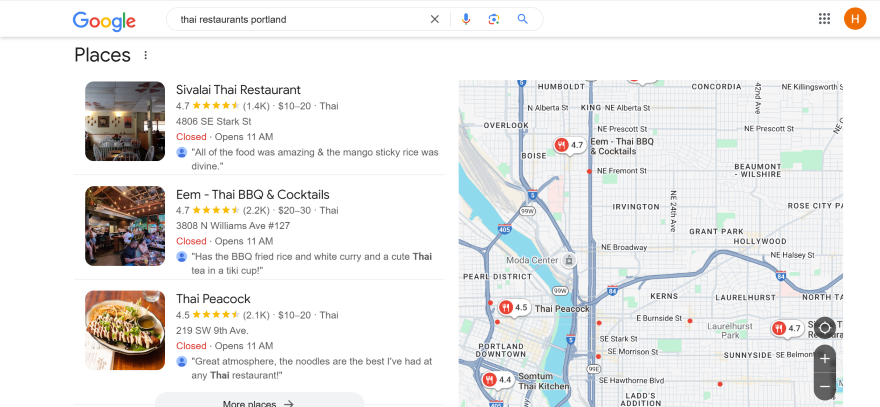Viewport: 880px width, 407px height.
Task: Center map on my location
Action: (x=824, y=328)
